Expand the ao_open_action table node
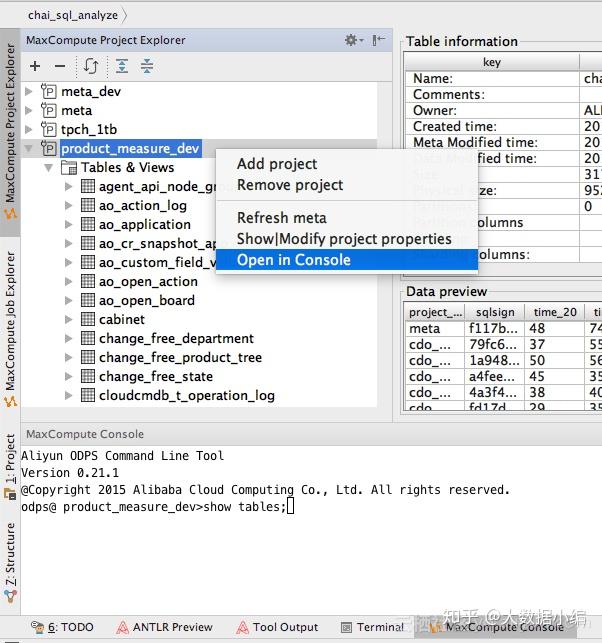Screen dimensions: 602x643 pos(68,281)
